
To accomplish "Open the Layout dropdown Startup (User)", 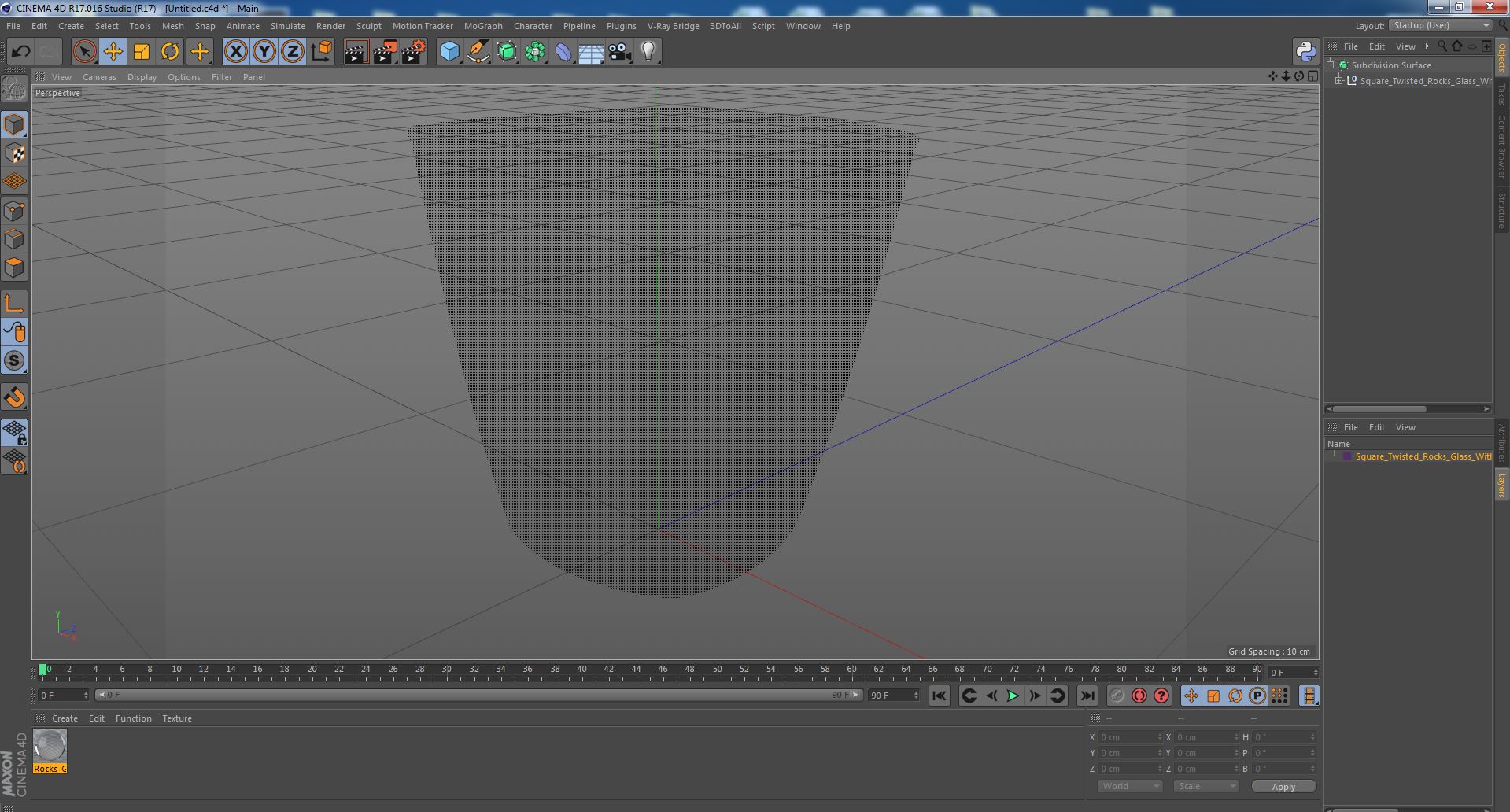I will [1441, 25].
